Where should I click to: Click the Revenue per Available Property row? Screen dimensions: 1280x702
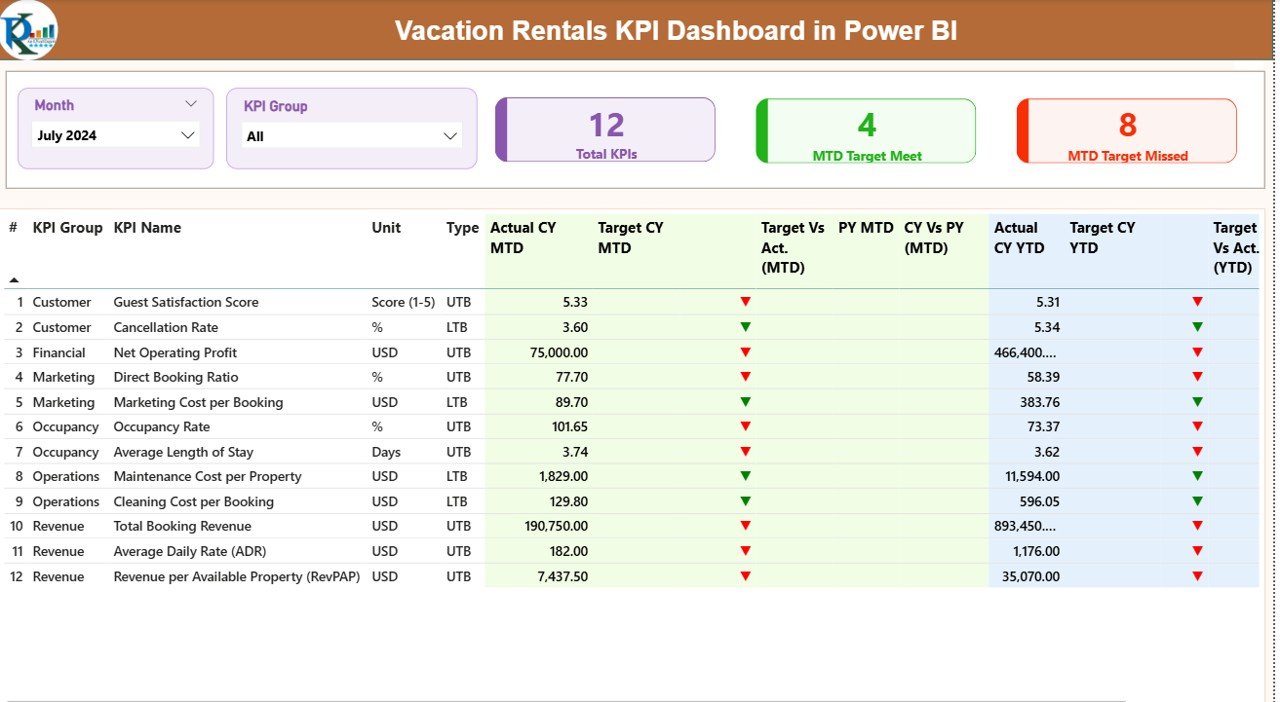[236, 576]
